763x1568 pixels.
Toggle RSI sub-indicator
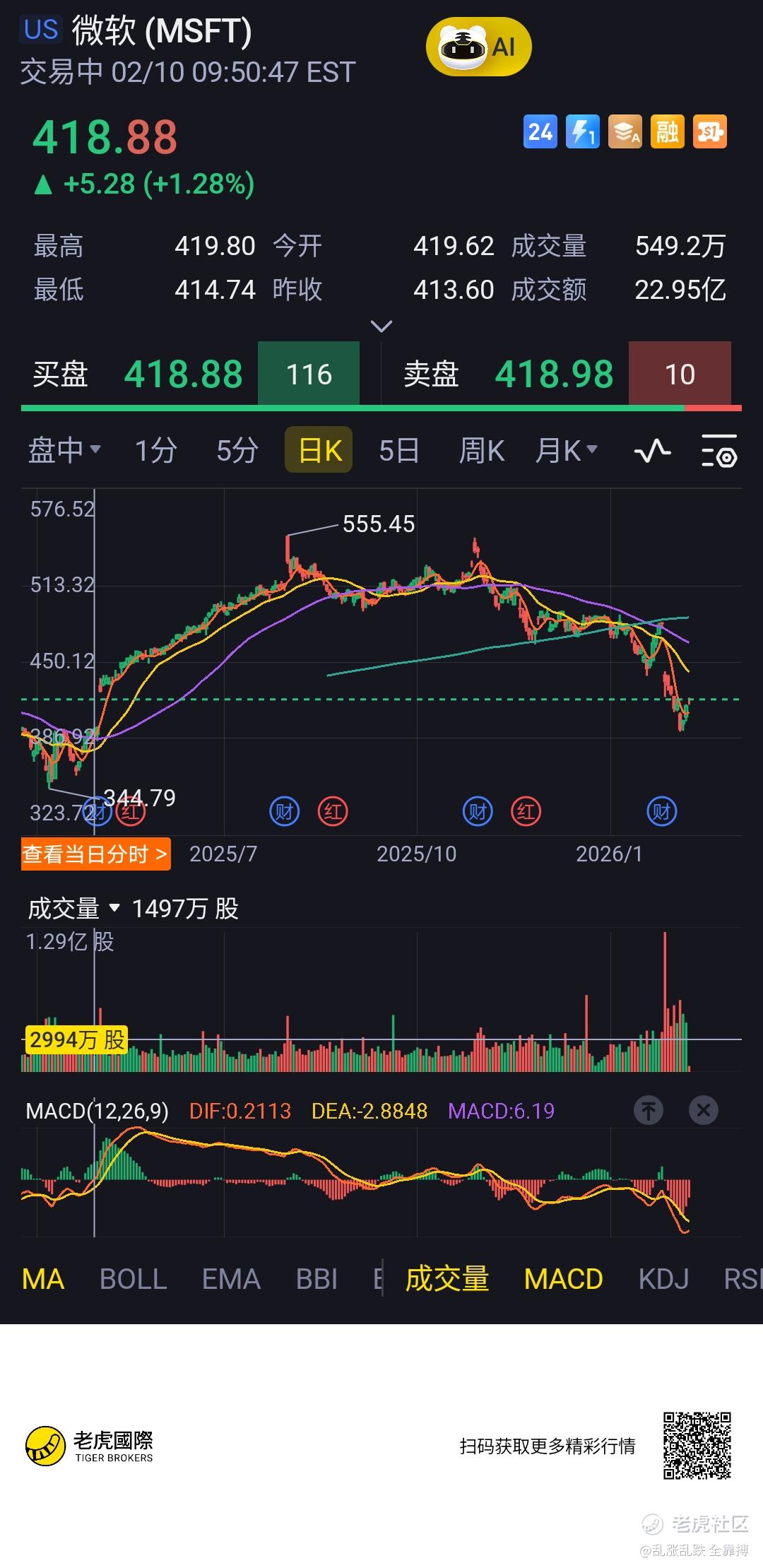click(x=743, y=1280)
